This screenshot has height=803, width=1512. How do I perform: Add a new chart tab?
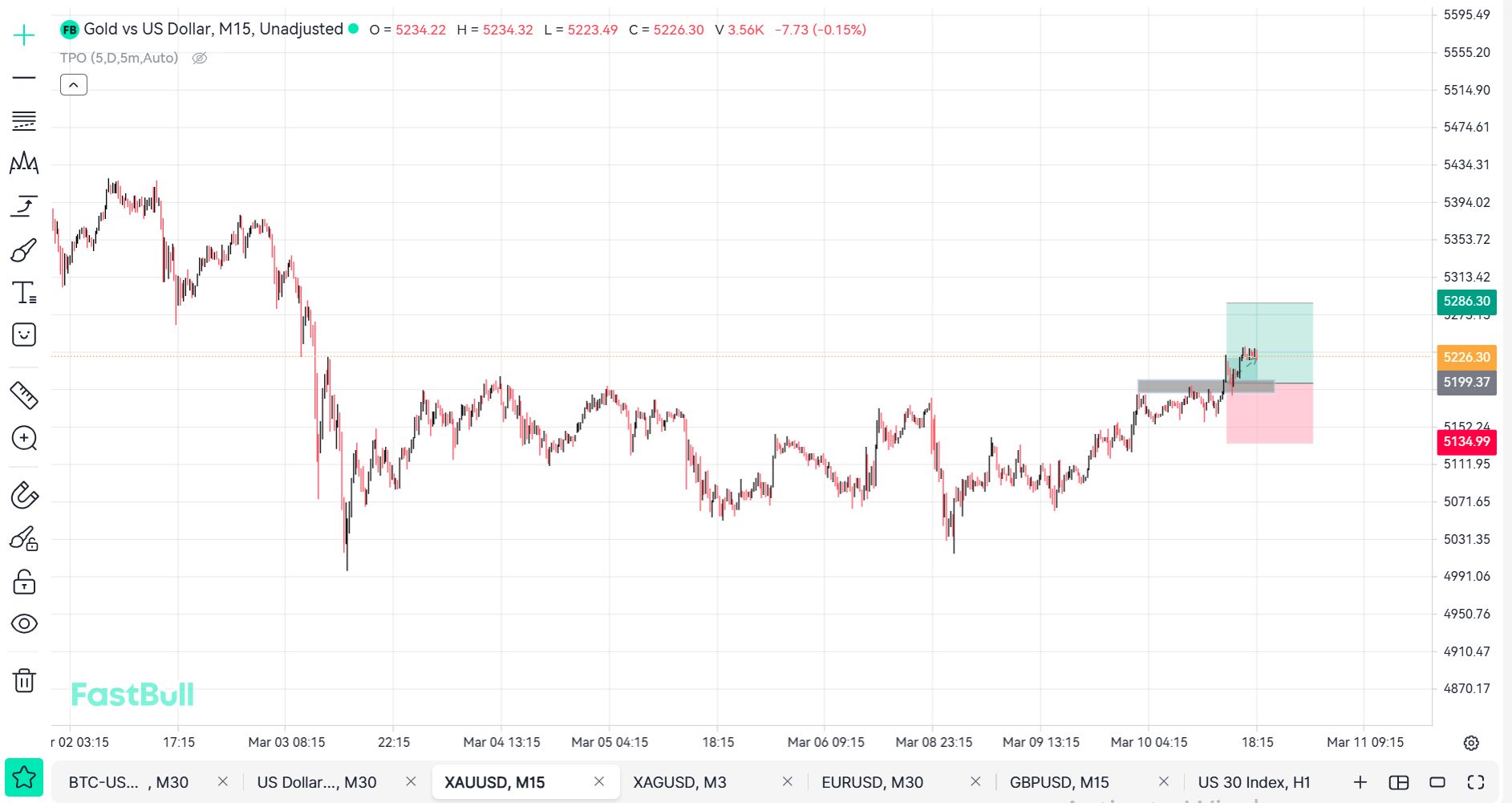[x=1360, y=782]
